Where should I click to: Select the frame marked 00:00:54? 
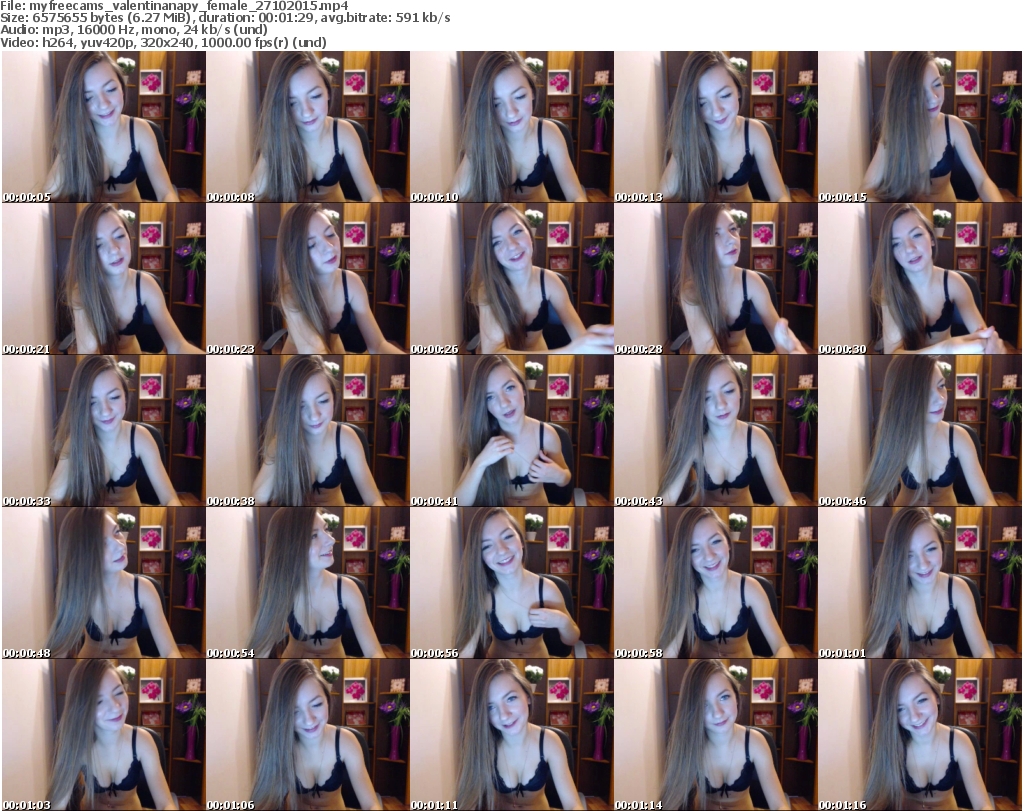(308, 583)
